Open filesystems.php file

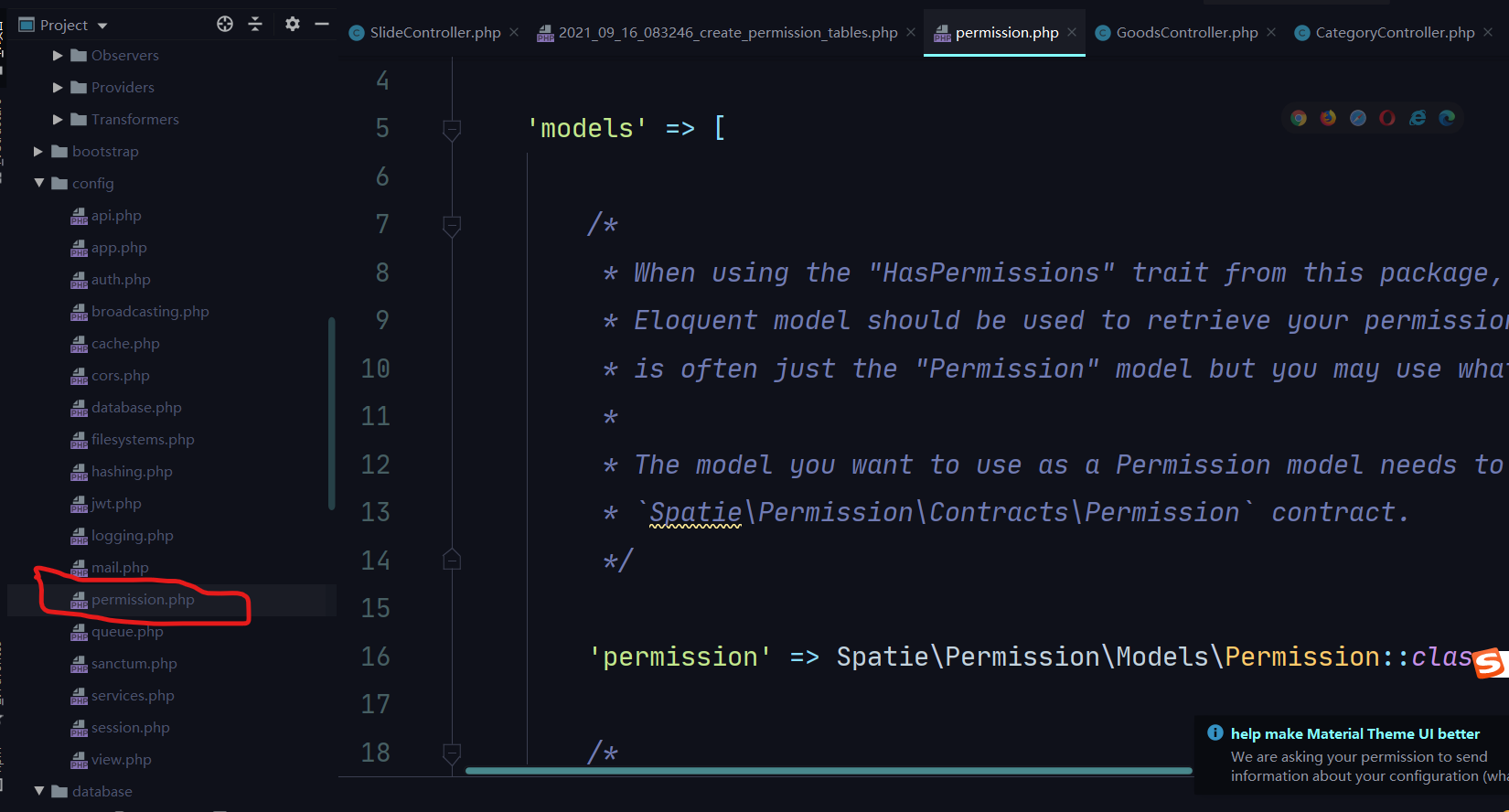click(143, 440)
